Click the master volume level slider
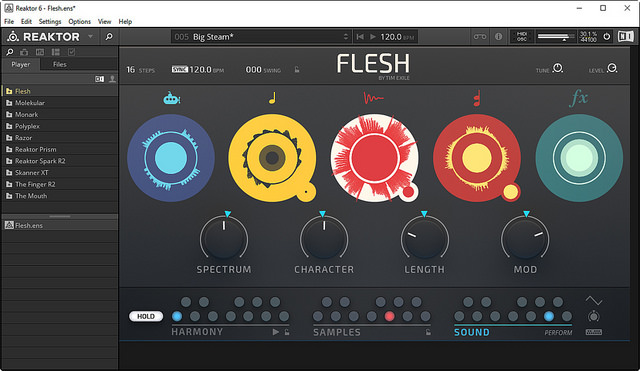Screen dimensions: 640x371 (x=556, y=37)
